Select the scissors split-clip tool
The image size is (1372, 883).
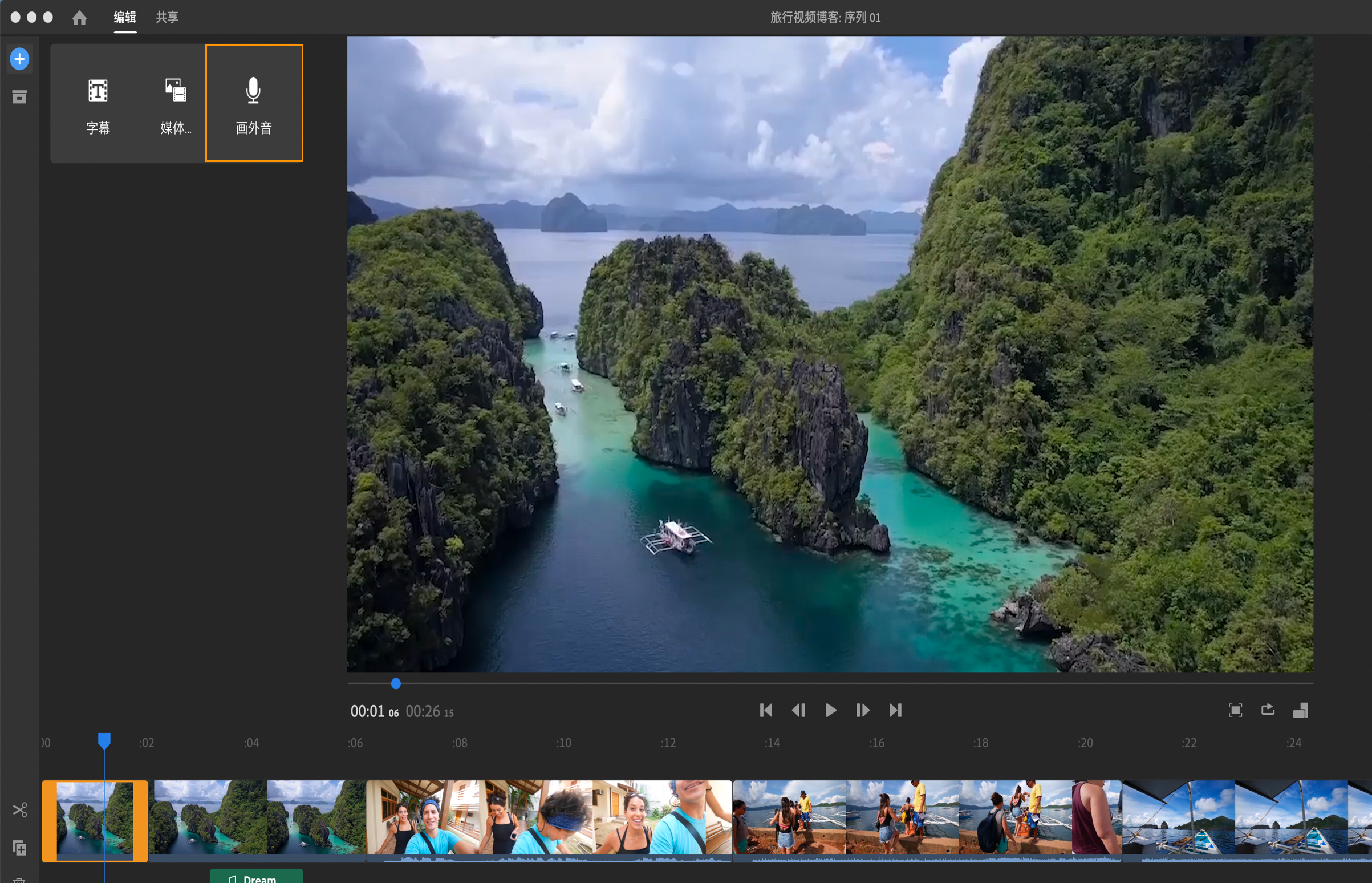tap(20, 809)
